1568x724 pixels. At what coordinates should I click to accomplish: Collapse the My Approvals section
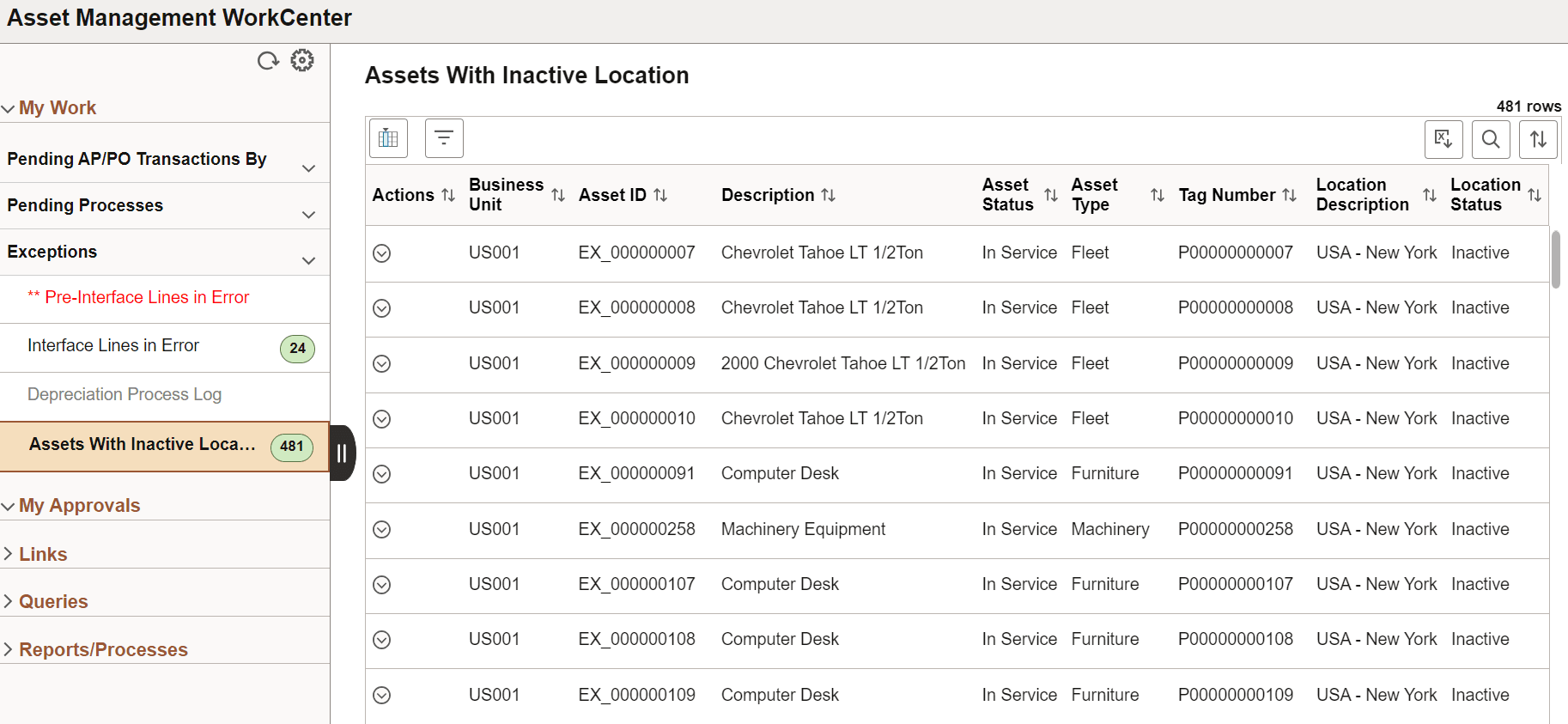point(9,506)
